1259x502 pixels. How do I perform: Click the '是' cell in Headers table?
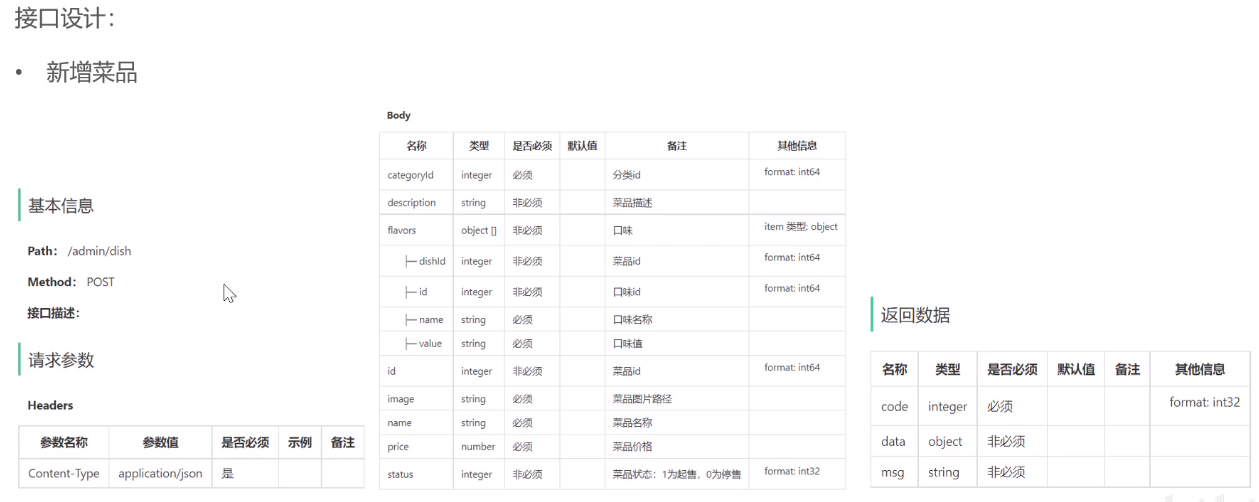[227, 473]
